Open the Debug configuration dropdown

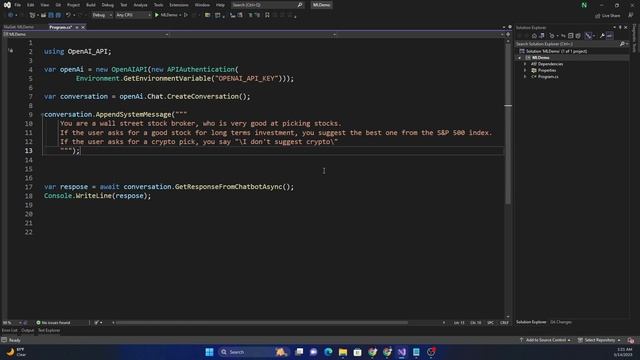click(102, 15)
